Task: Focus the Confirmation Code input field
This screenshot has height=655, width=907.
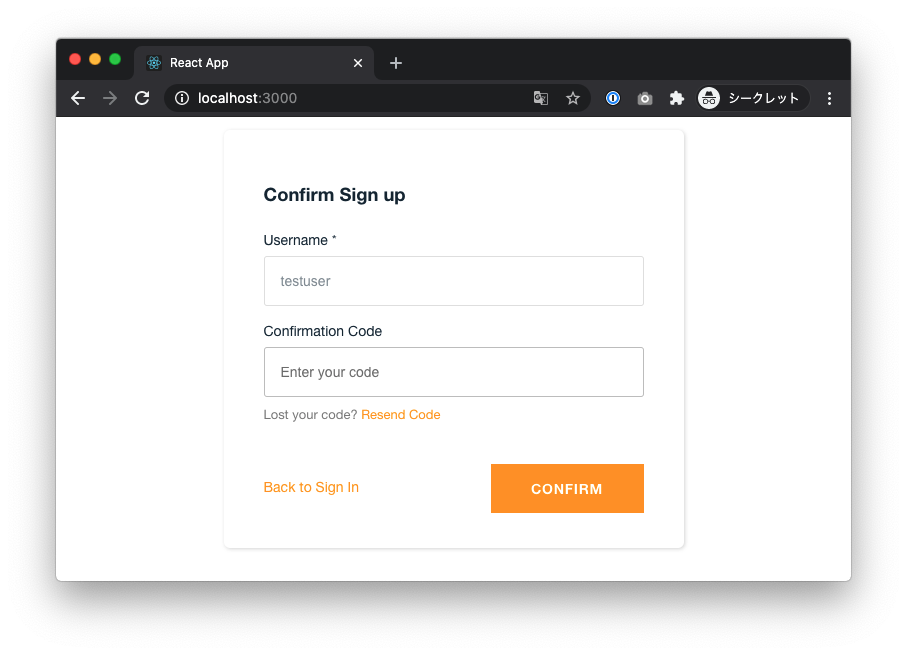Action: point(454,372)
